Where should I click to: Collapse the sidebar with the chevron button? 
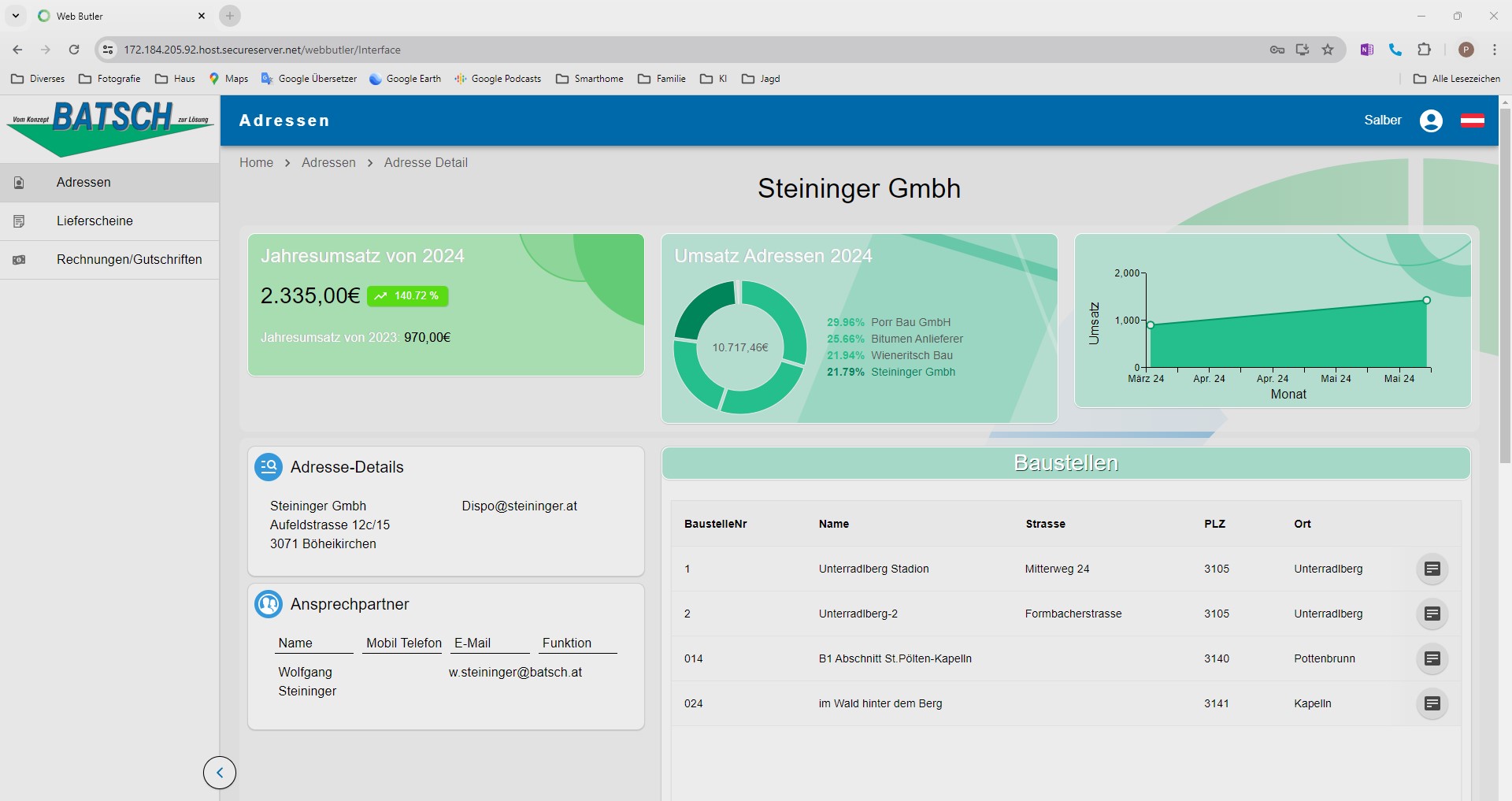220,773
